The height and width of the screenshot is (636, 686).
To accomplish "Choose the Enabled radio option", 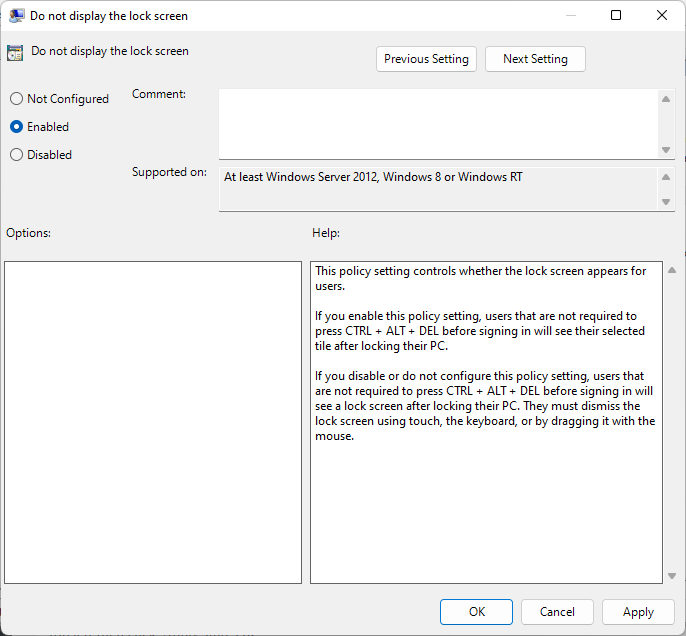I will (x=16, y=127).
